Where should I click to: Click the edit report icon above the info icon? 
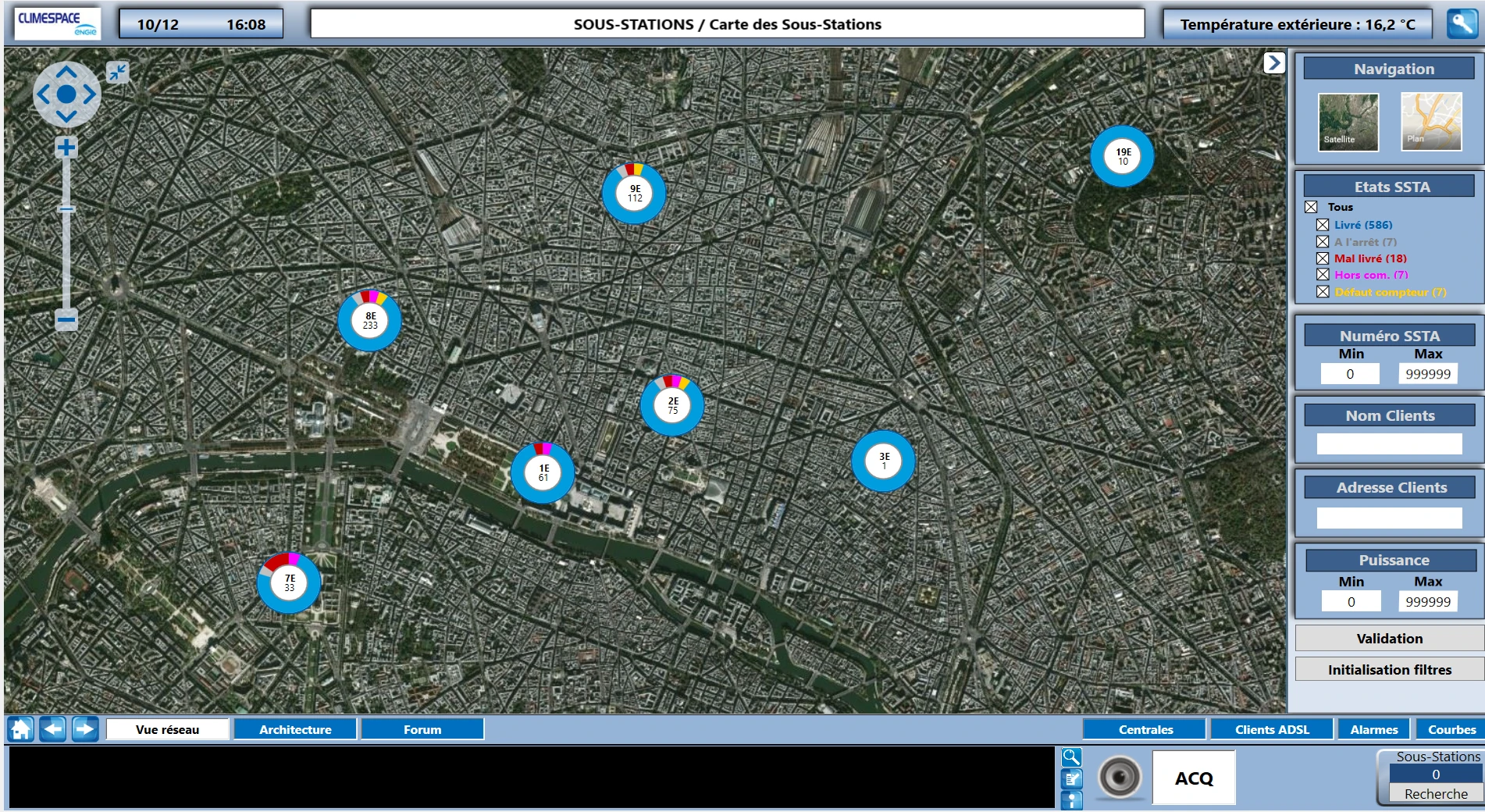[1071, 778]
